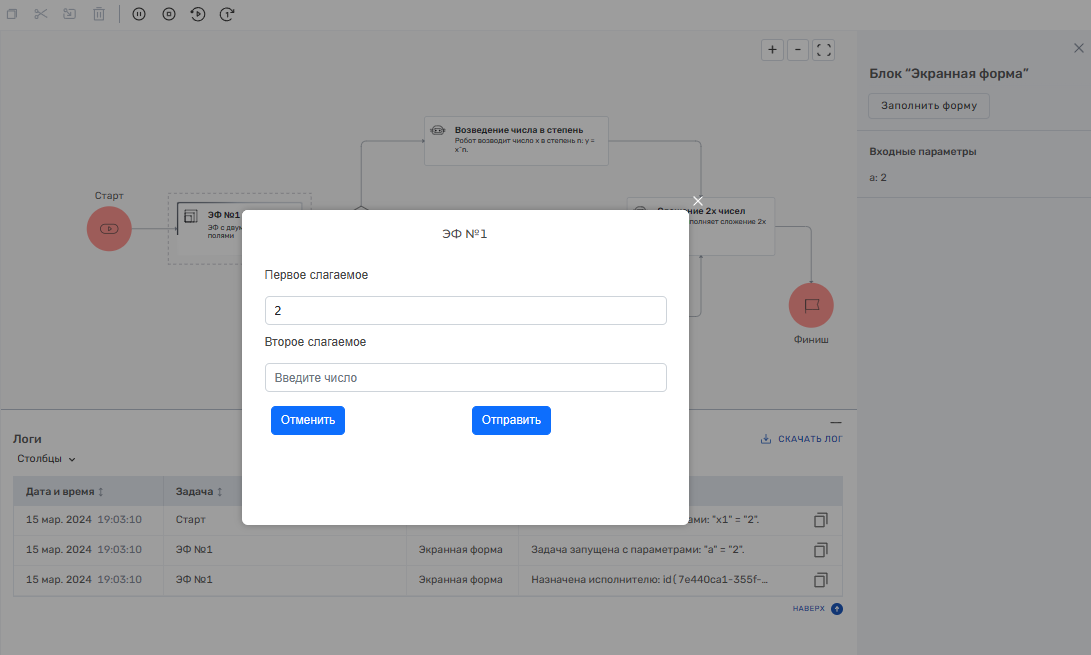Collapse the logs panel with the minus icon

click(x=836, y=423)
